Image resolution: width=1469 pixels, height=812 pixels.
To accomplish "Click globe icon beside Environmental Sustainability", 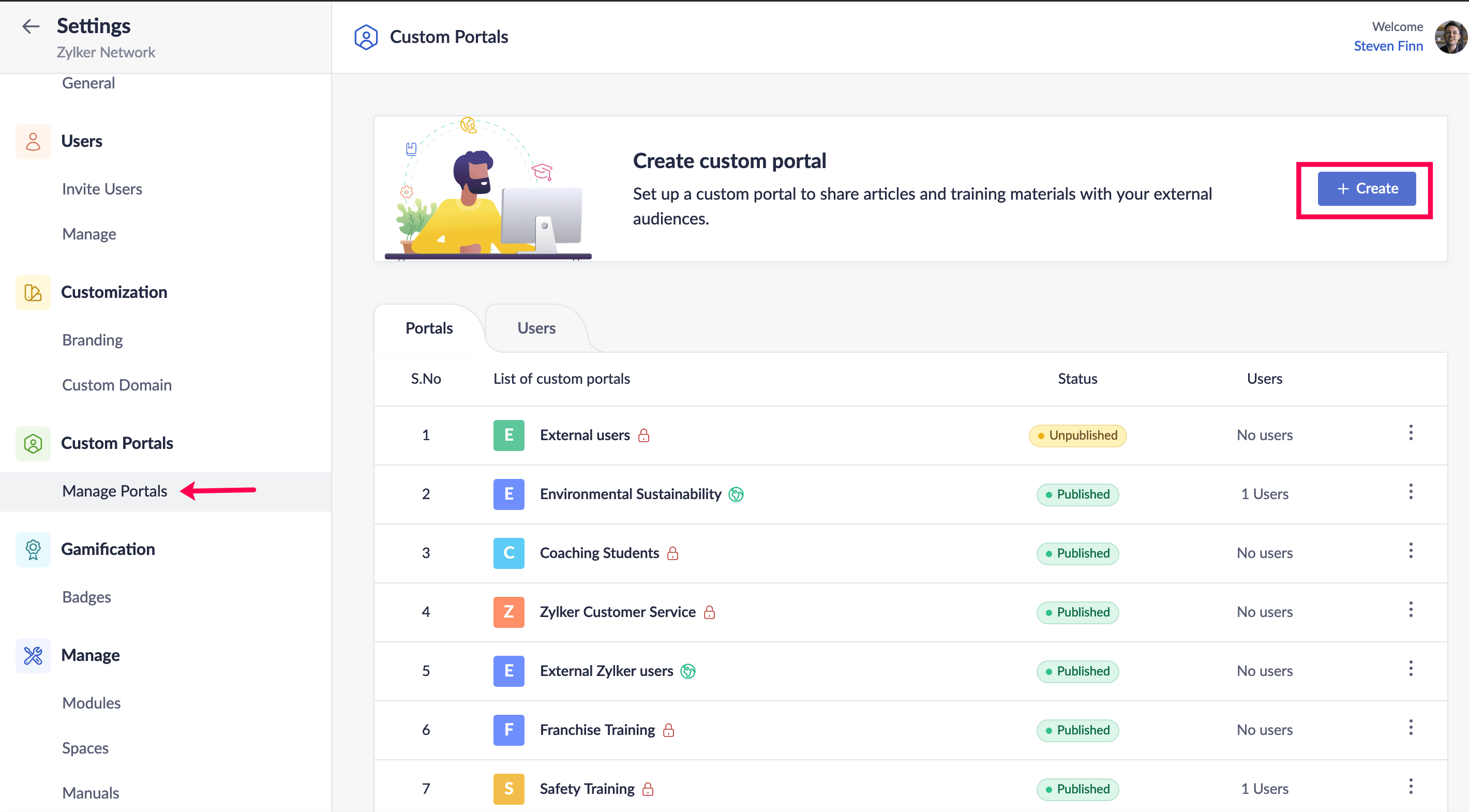I will click(736, 494).
